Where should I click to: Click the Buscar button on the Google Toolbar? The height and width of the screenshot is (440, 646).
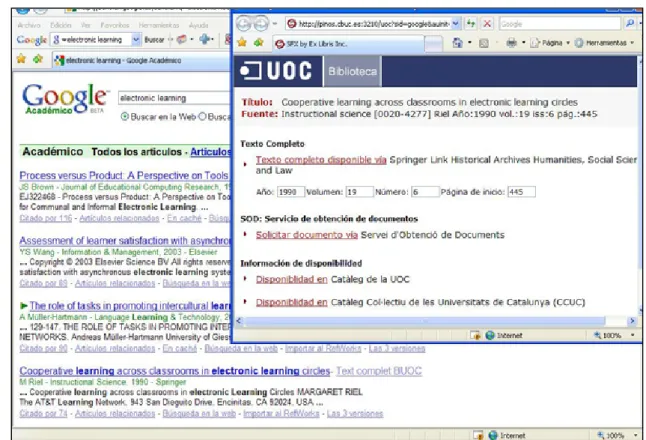coord(154,40)
